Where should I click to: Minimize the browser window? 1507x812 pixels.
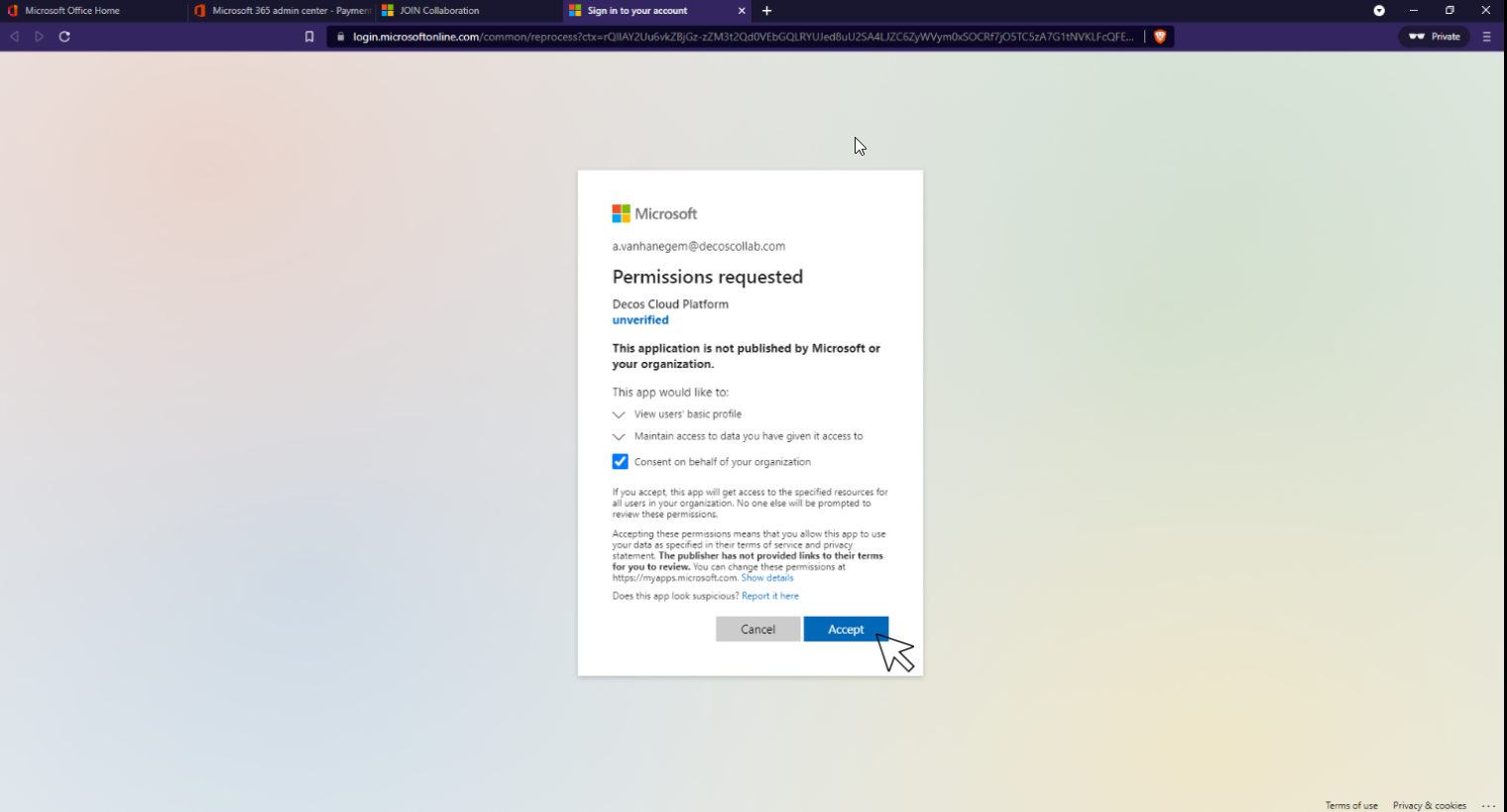(x=1414, y=11)
